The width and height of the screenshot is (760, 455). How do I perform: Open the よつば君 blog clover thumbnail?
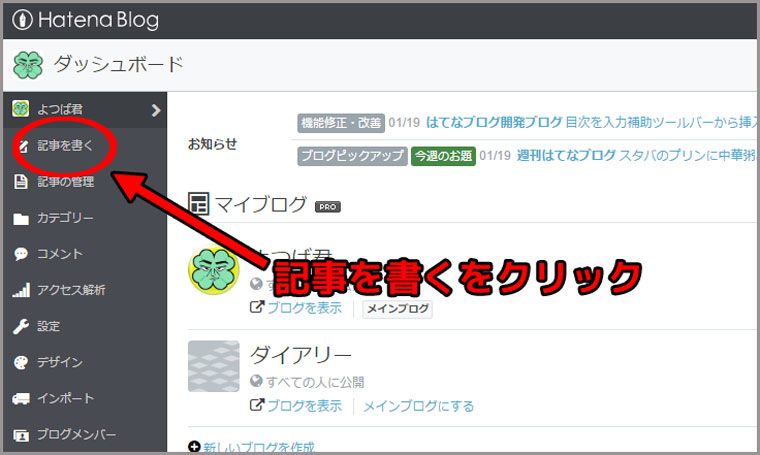[x=214, y=270]
